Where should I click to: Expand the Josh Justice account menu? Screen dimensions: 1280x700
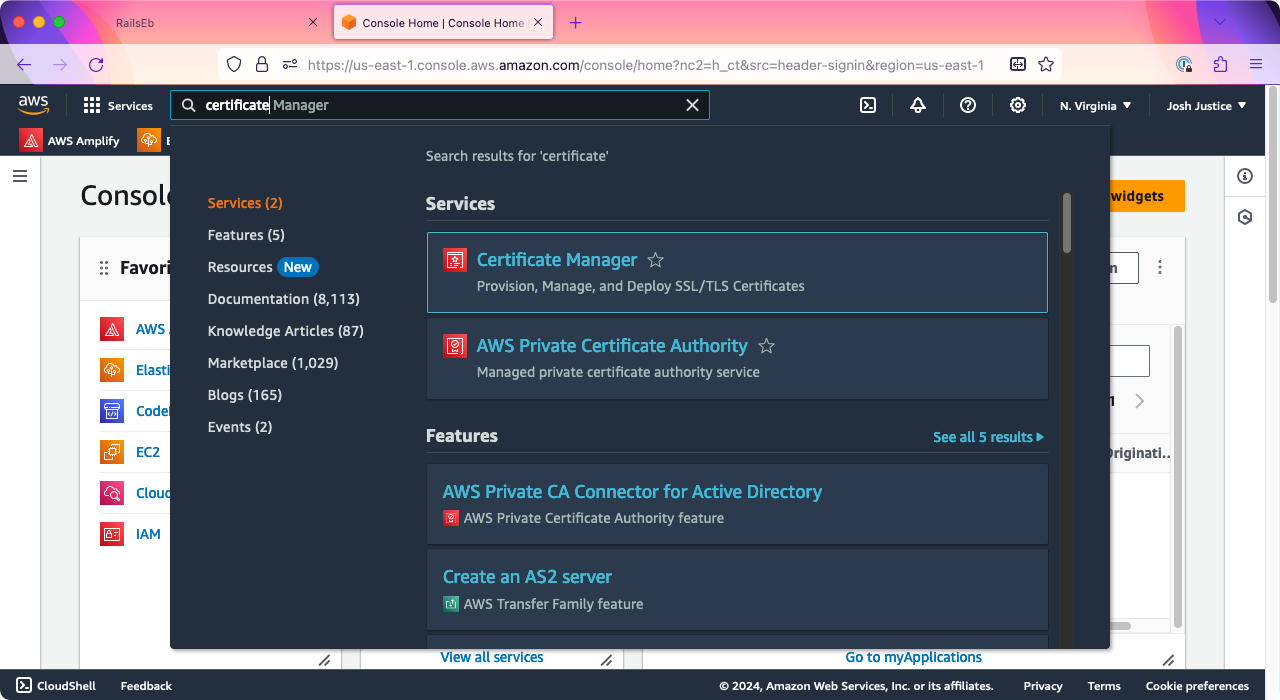(1207, 105)
